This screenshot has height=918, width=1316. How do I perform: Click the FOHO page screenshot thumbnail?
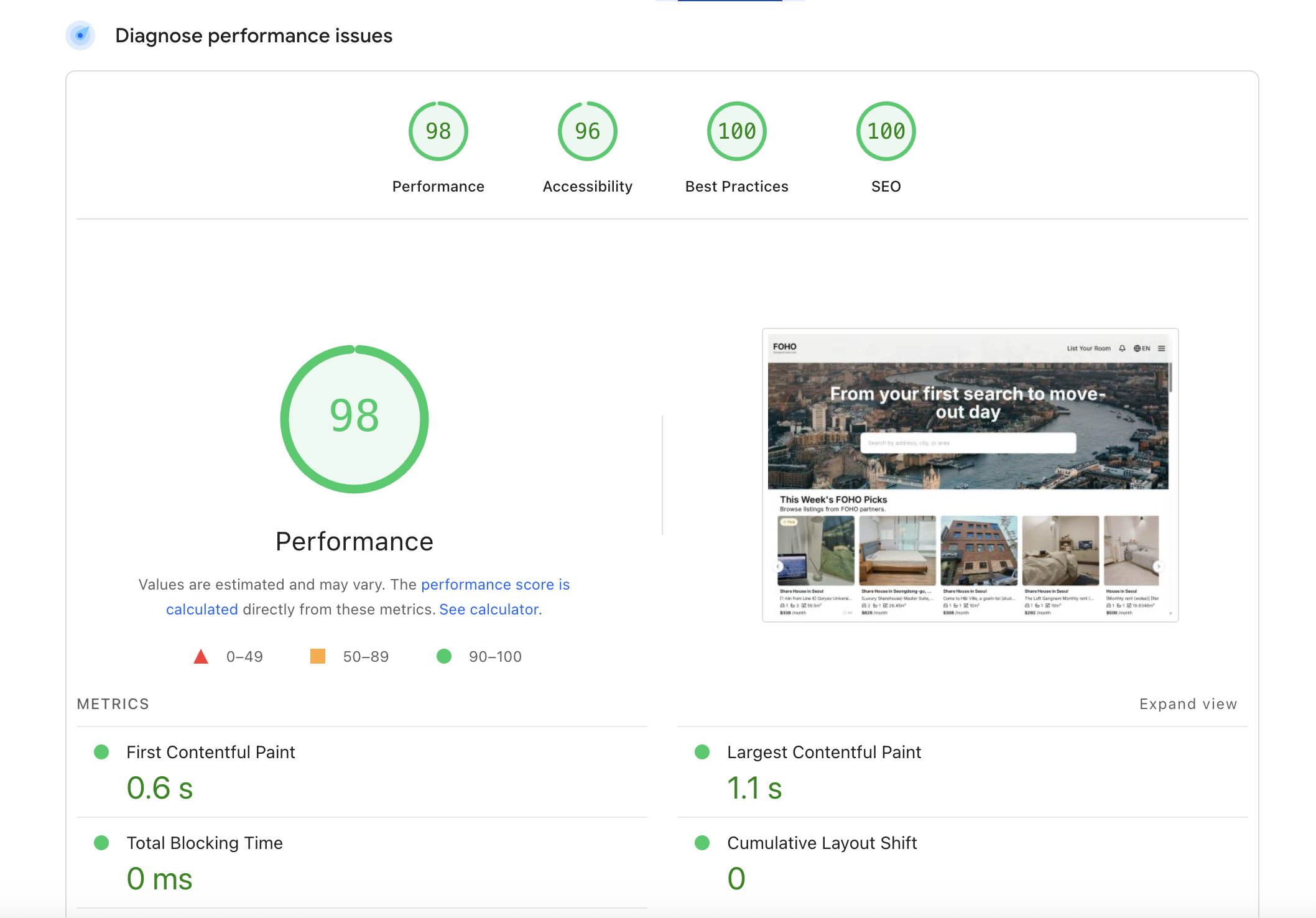[970, 475]
